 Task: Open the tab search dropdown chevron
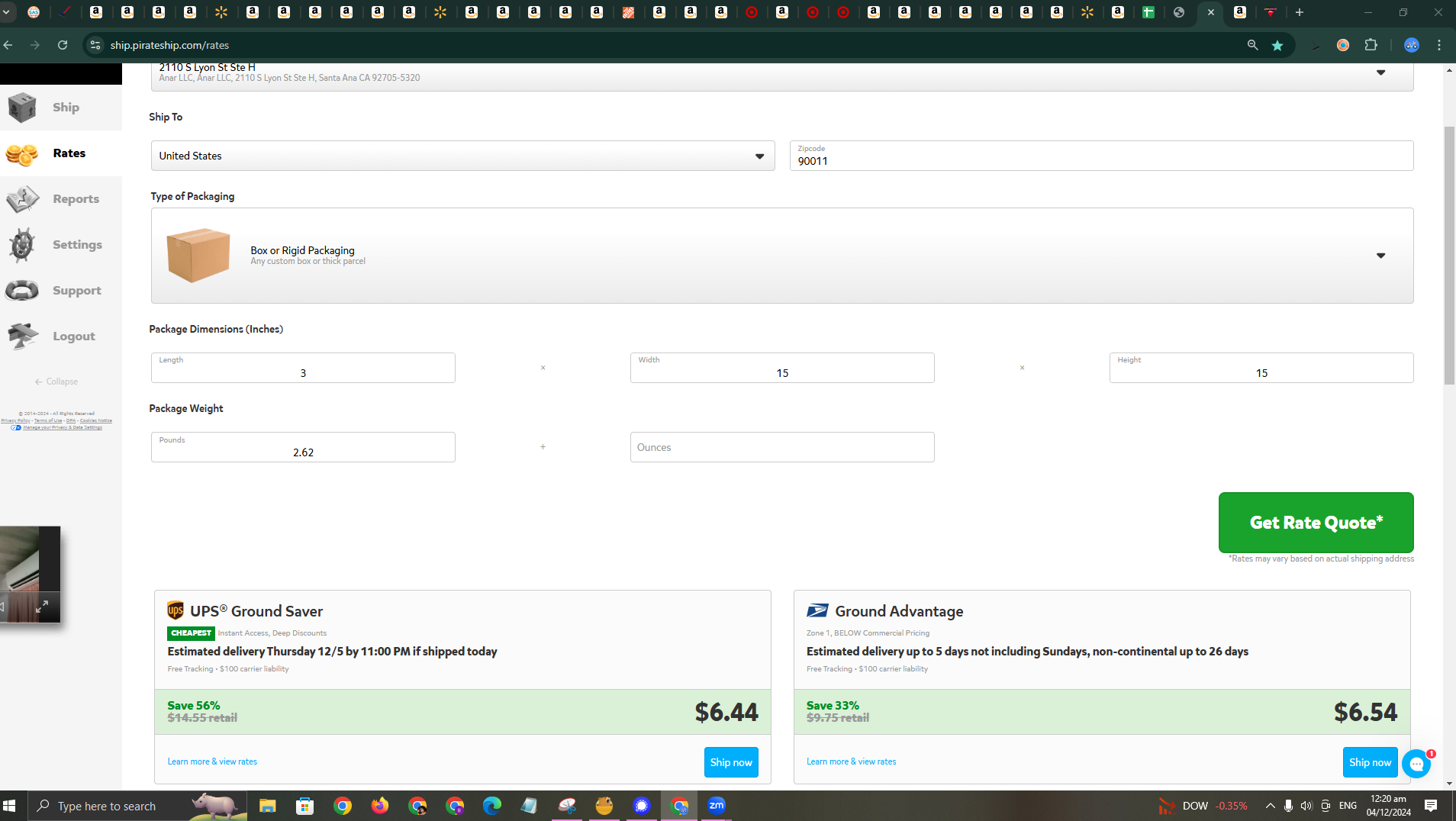(7, 12)
